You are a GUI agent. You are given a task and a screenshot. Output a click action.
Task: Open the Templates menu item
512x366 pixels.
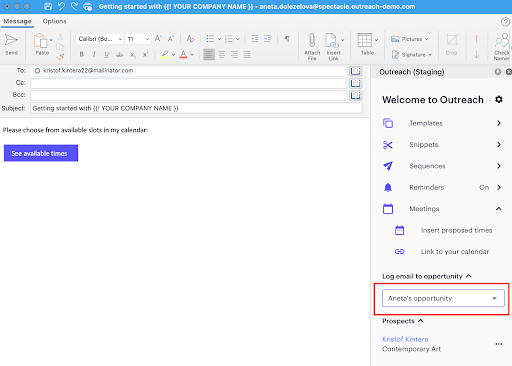point(442,123)
